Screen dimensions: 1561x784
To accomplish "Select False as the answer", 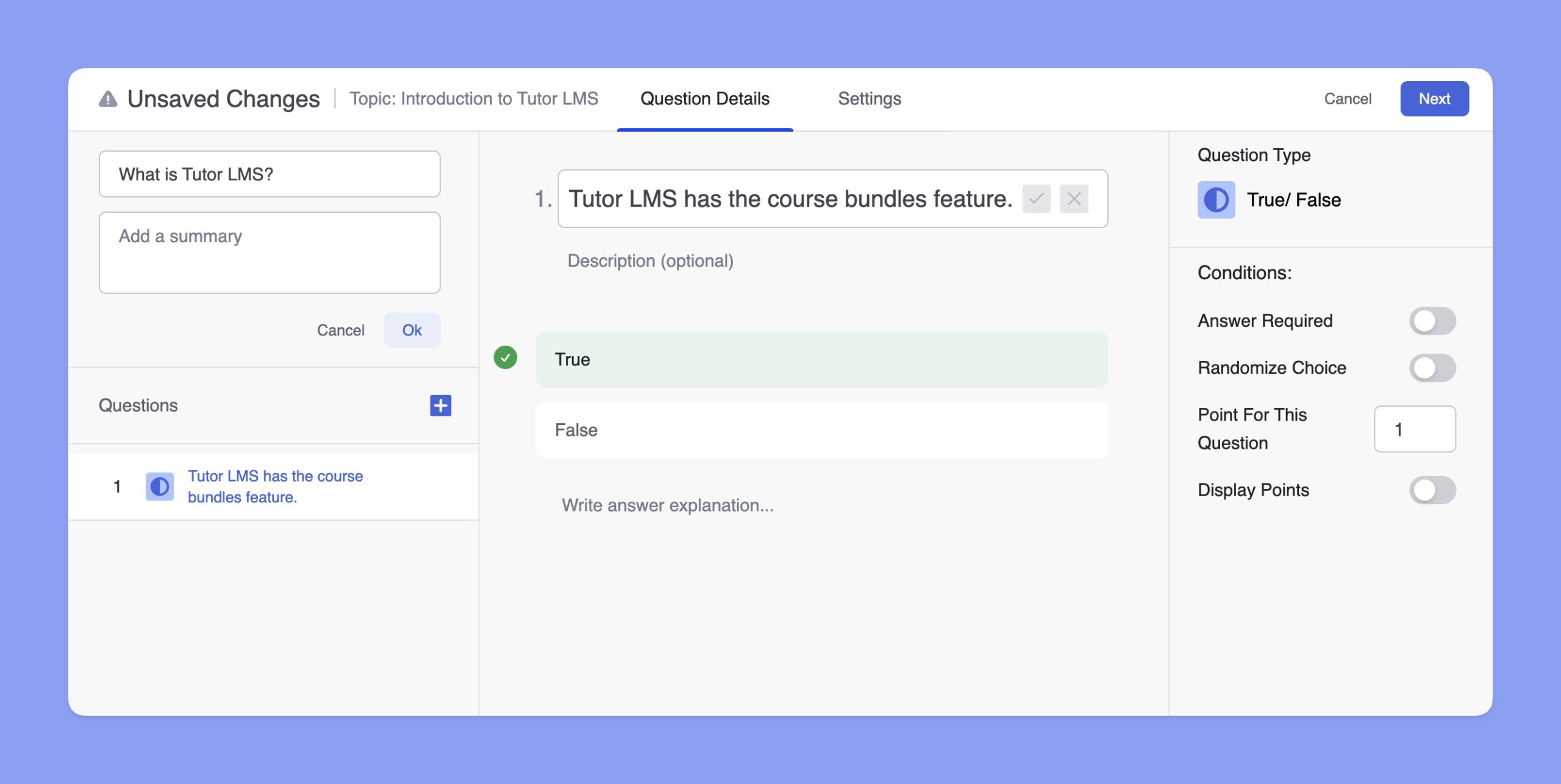I will (821, 430).
